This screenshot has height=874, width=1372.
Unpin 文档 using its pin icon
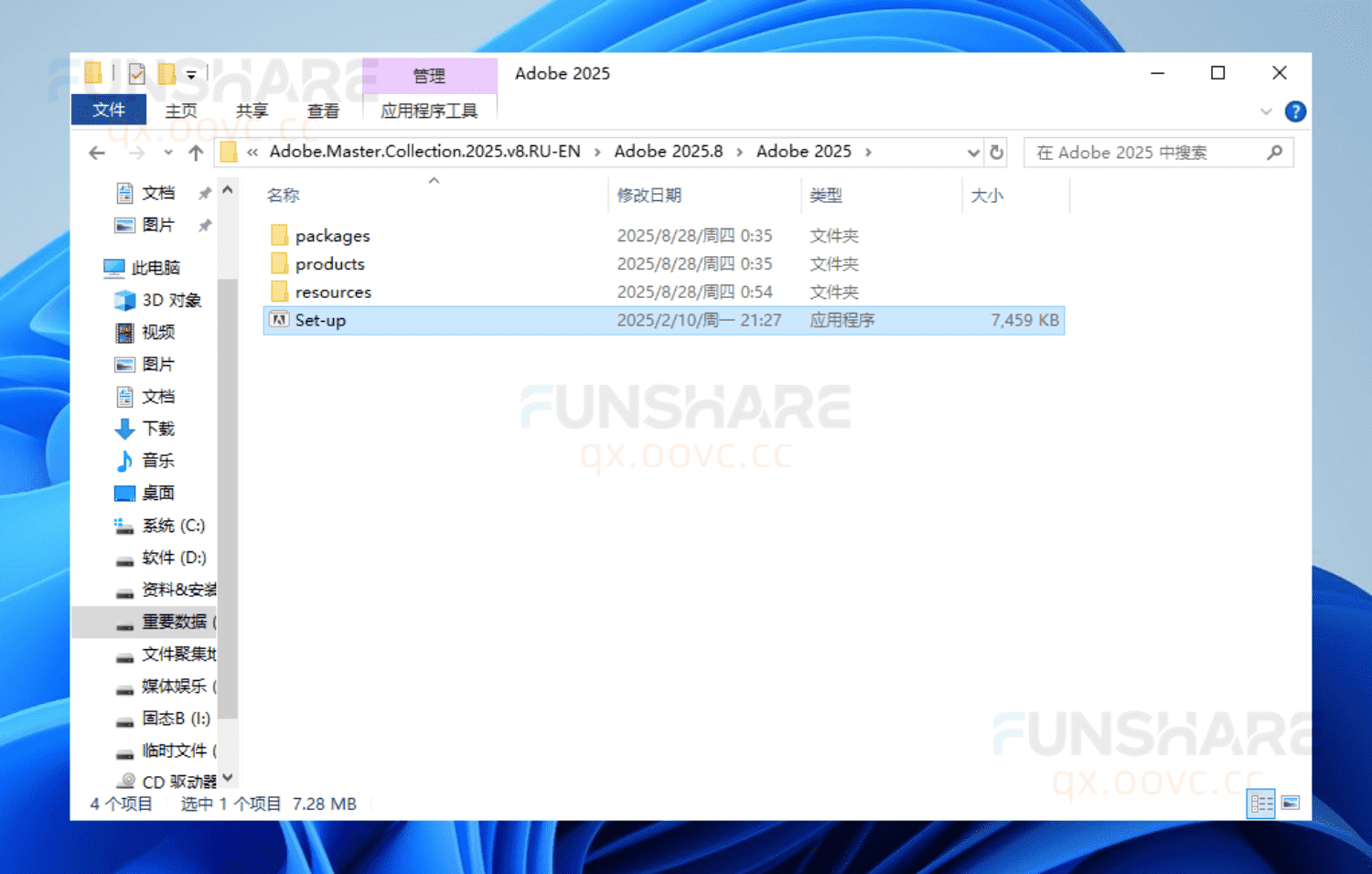click(x=203, y=192)
